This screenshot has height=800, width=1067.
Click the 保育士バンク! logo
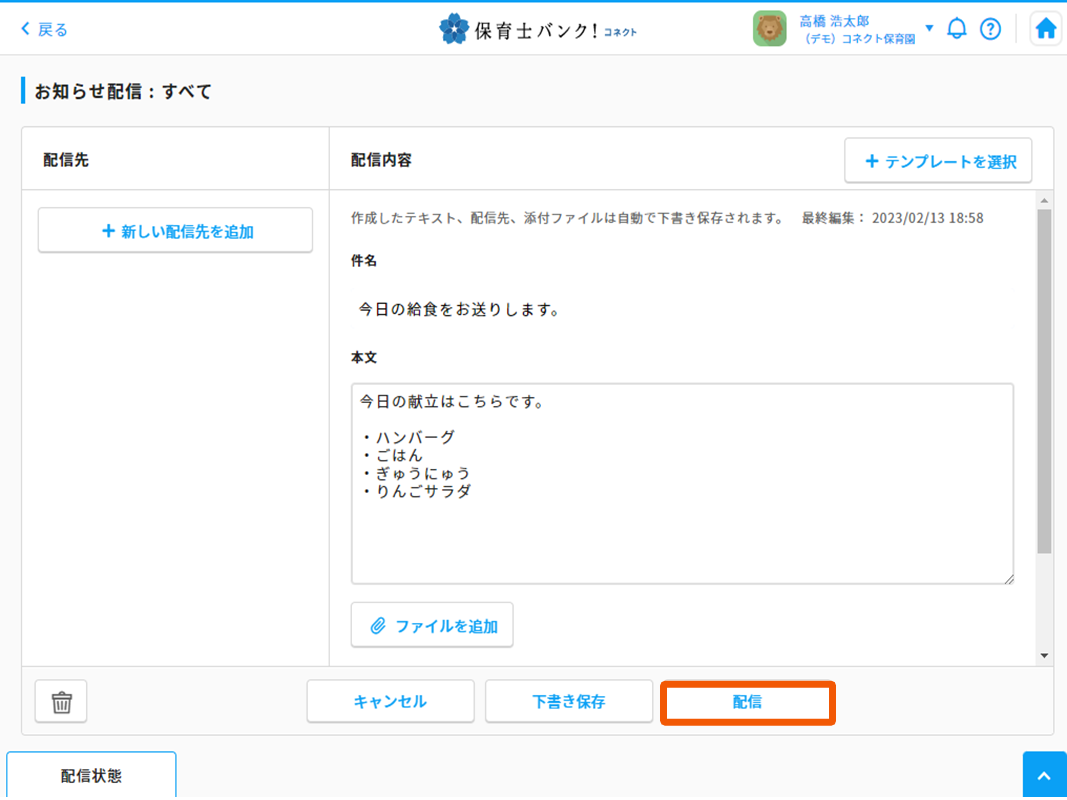click(538, 29)
